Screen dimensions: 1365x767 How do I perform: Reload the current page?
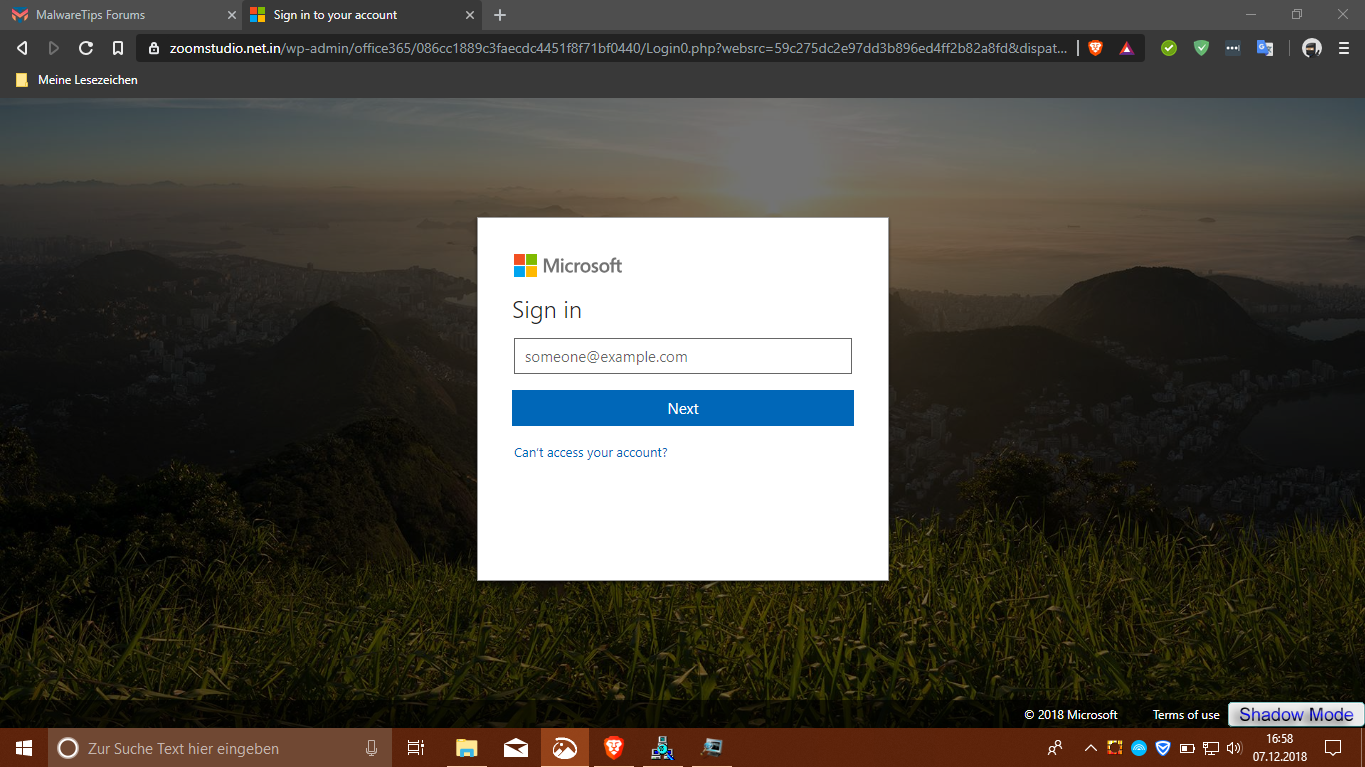(x=86, y=48)
